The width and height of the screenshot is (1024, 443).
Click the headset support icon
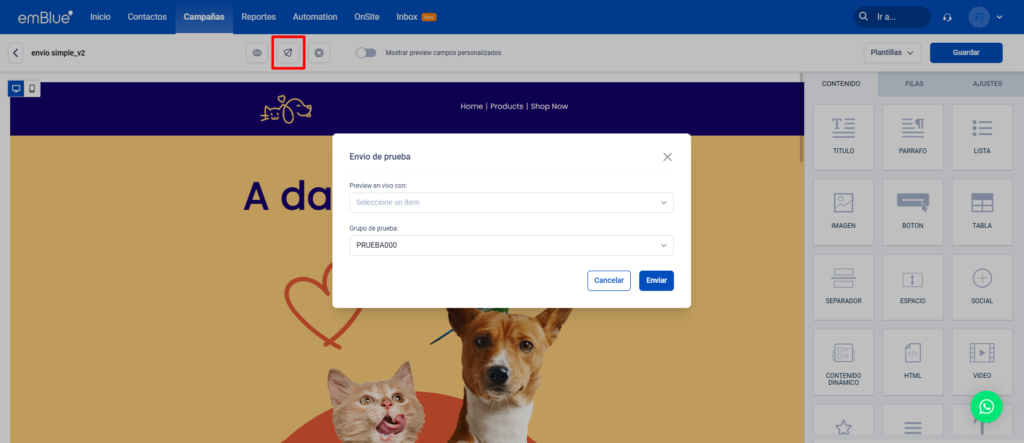pos(948,17)
